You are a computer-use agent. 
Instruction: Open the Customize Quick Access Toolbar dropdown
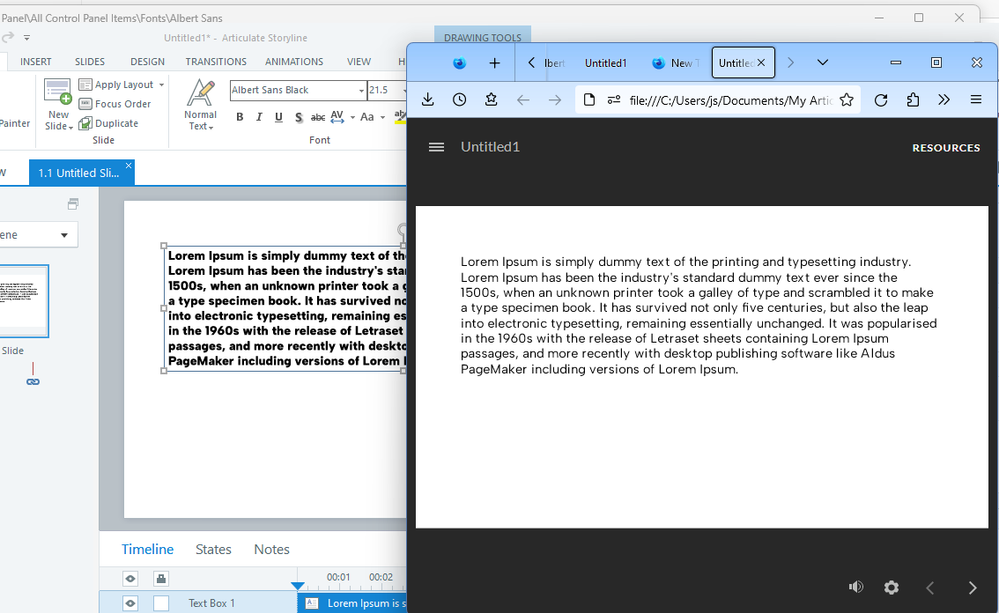point(27,38)
